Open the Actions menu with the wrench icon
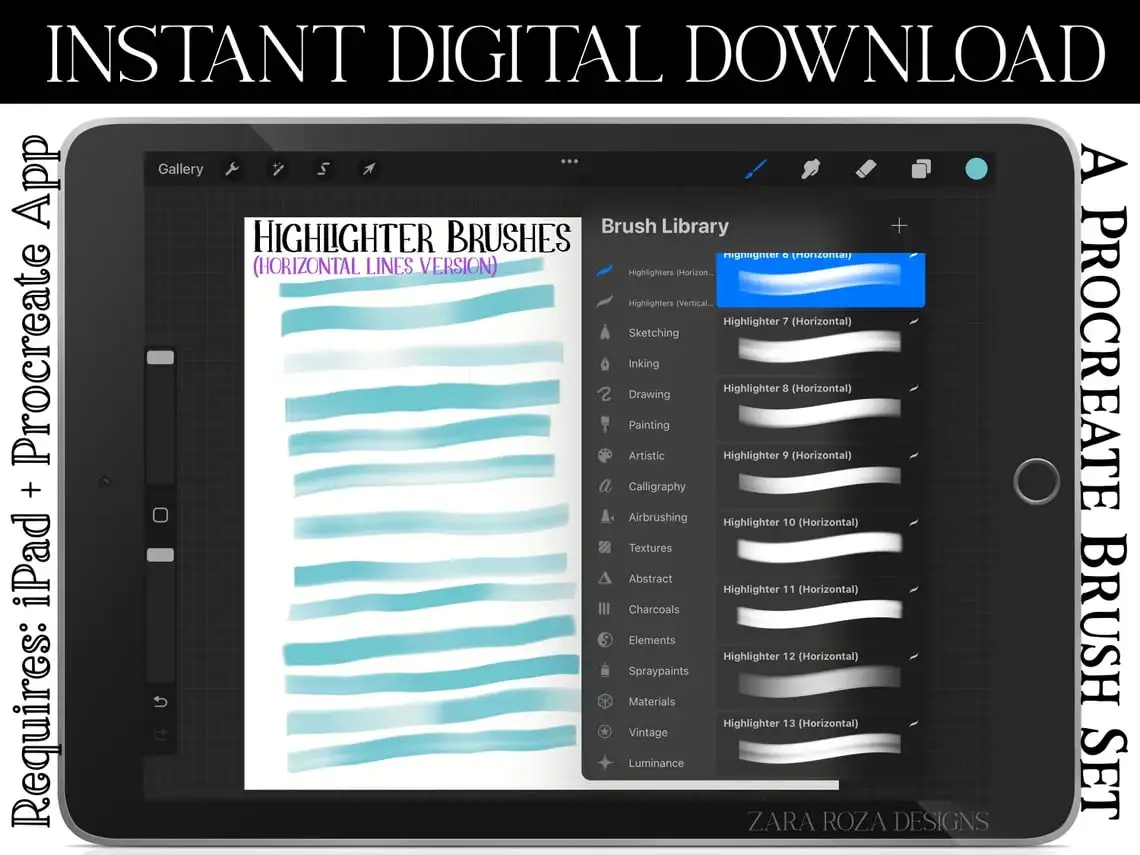 (x=232, y=169)
